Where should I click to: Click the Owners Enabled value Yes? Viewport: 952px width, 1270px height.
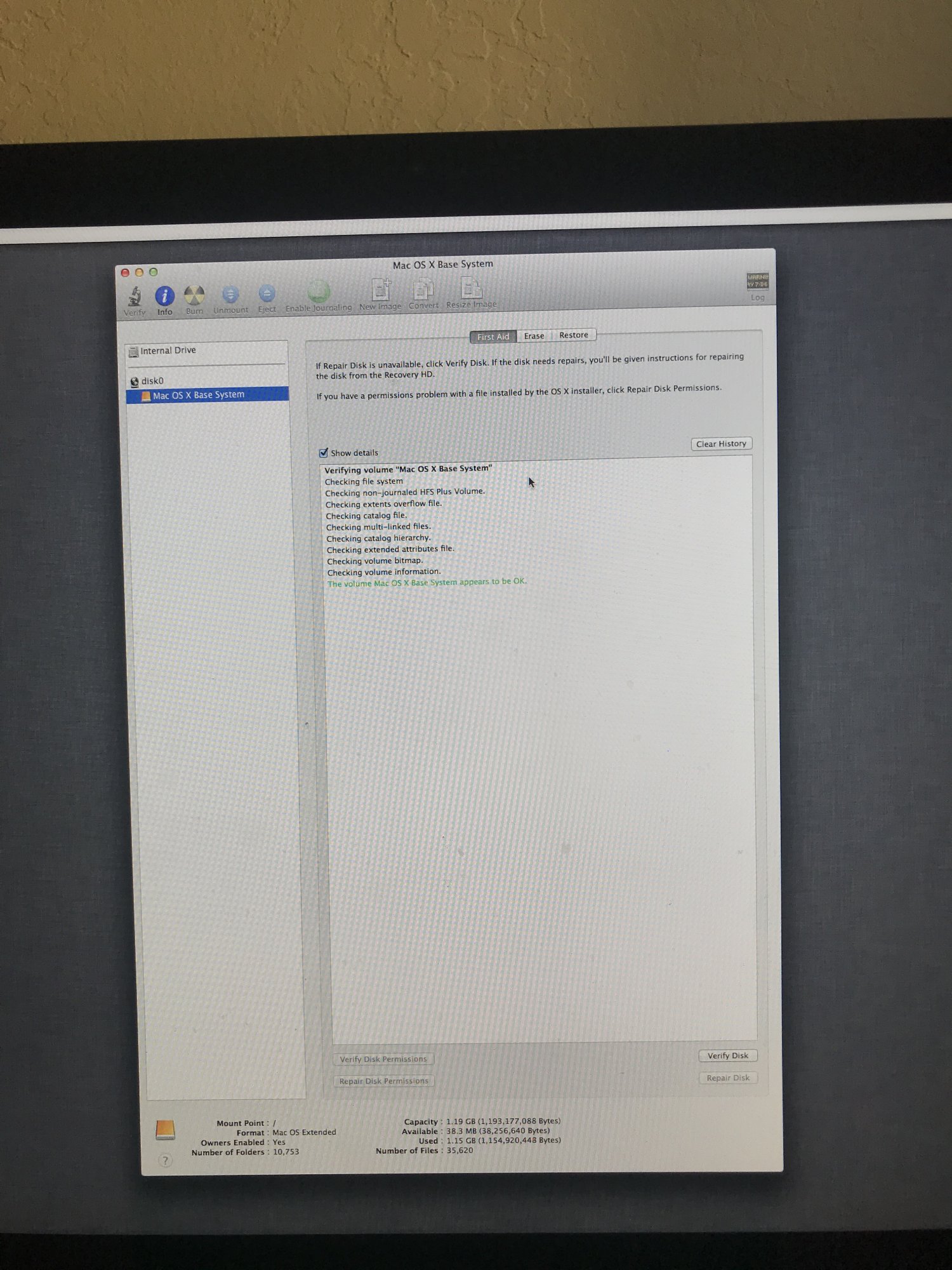(x=279, y=1142)
